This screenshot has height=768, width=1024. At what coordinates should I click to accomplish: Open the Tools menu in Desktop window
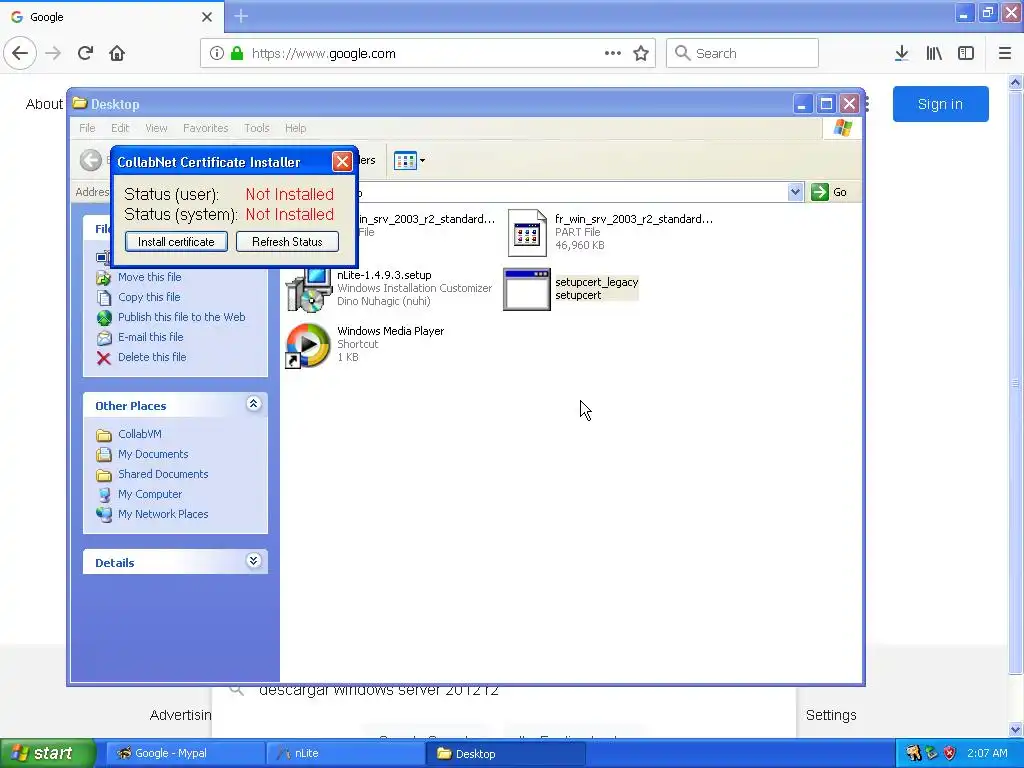tap(257, 128)
